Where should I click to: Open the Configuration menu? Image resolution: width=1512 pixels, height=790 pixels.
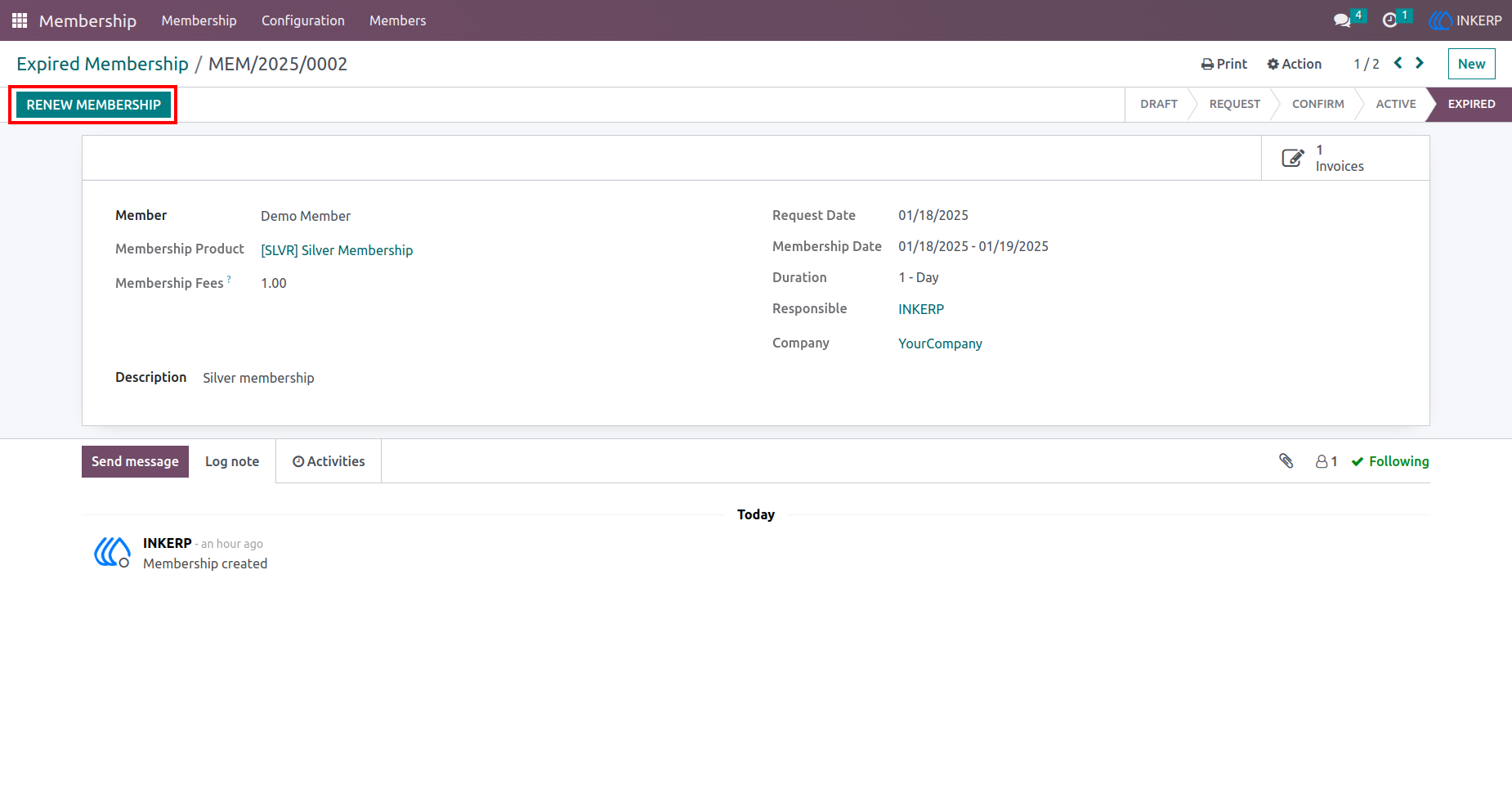[303, 20]
